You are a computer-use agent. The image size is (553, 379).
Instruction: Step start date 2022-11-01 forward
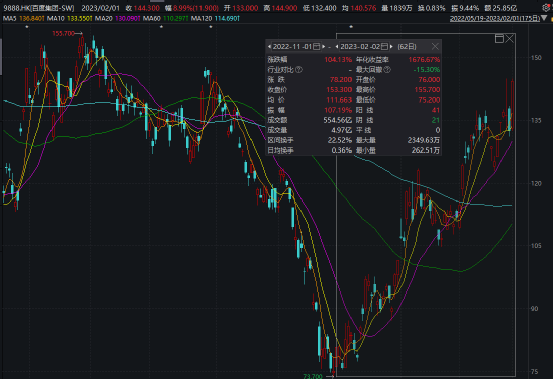coord(324,47)
